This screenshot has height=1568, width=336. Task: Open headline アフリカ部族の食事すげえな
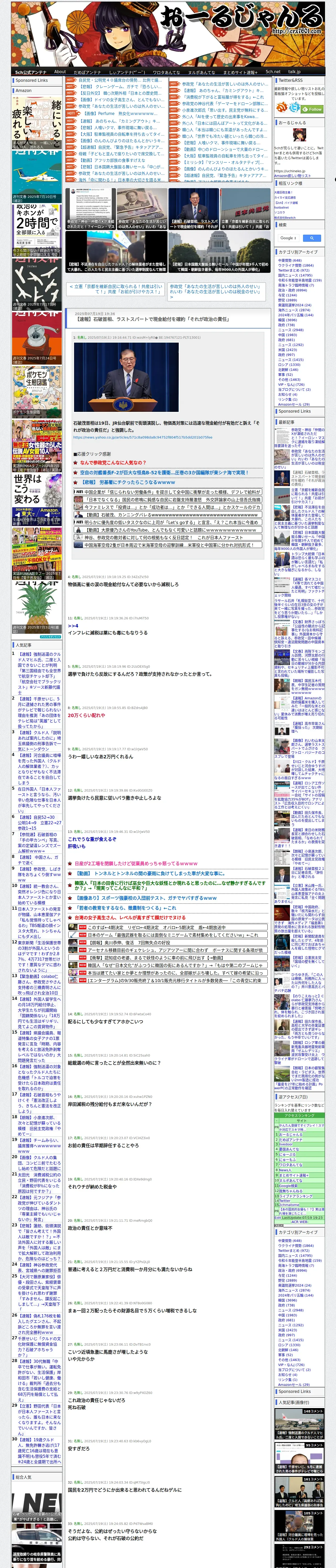click(x=111, y=160)
